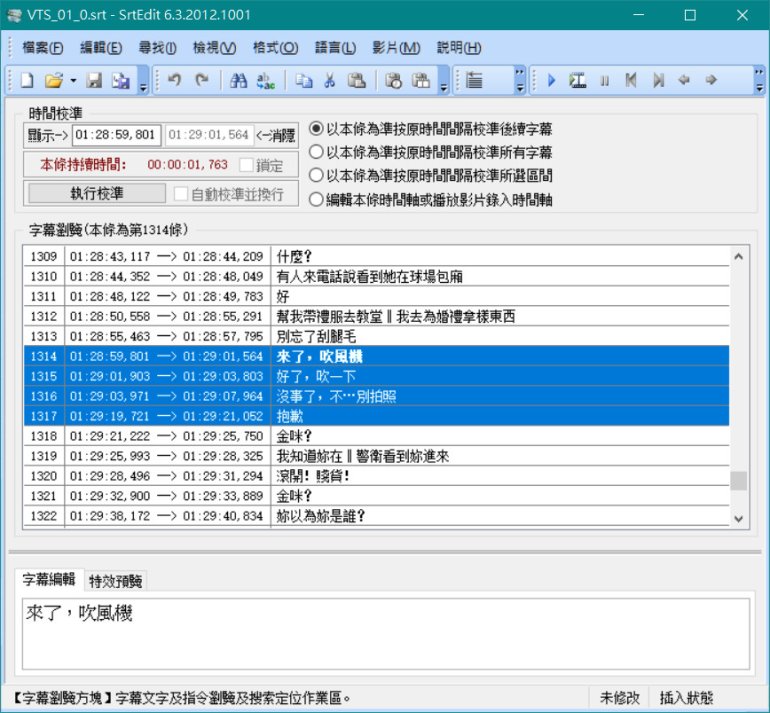Select subtitle row 1315 好了，吹一下
The image size is (770, 713).
tap(376, 376)
